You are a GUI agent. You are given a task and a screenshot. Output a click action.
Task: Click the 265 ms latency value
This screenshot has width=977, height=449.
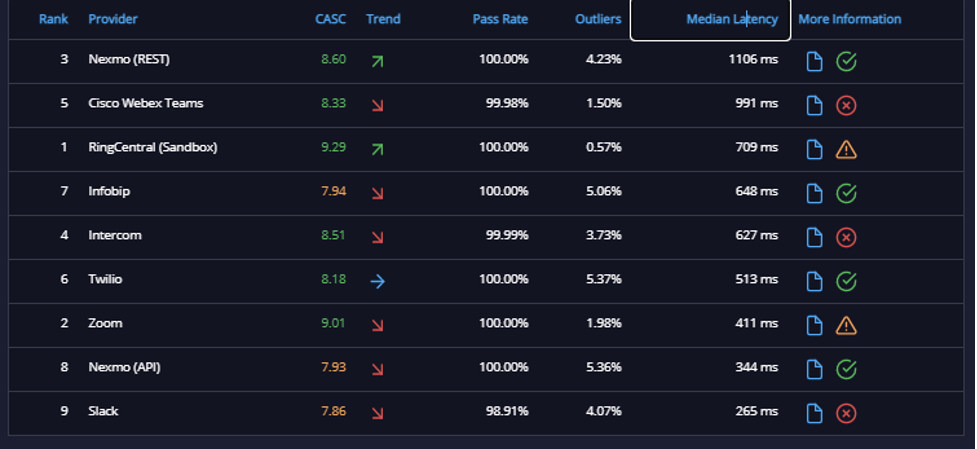756,411
